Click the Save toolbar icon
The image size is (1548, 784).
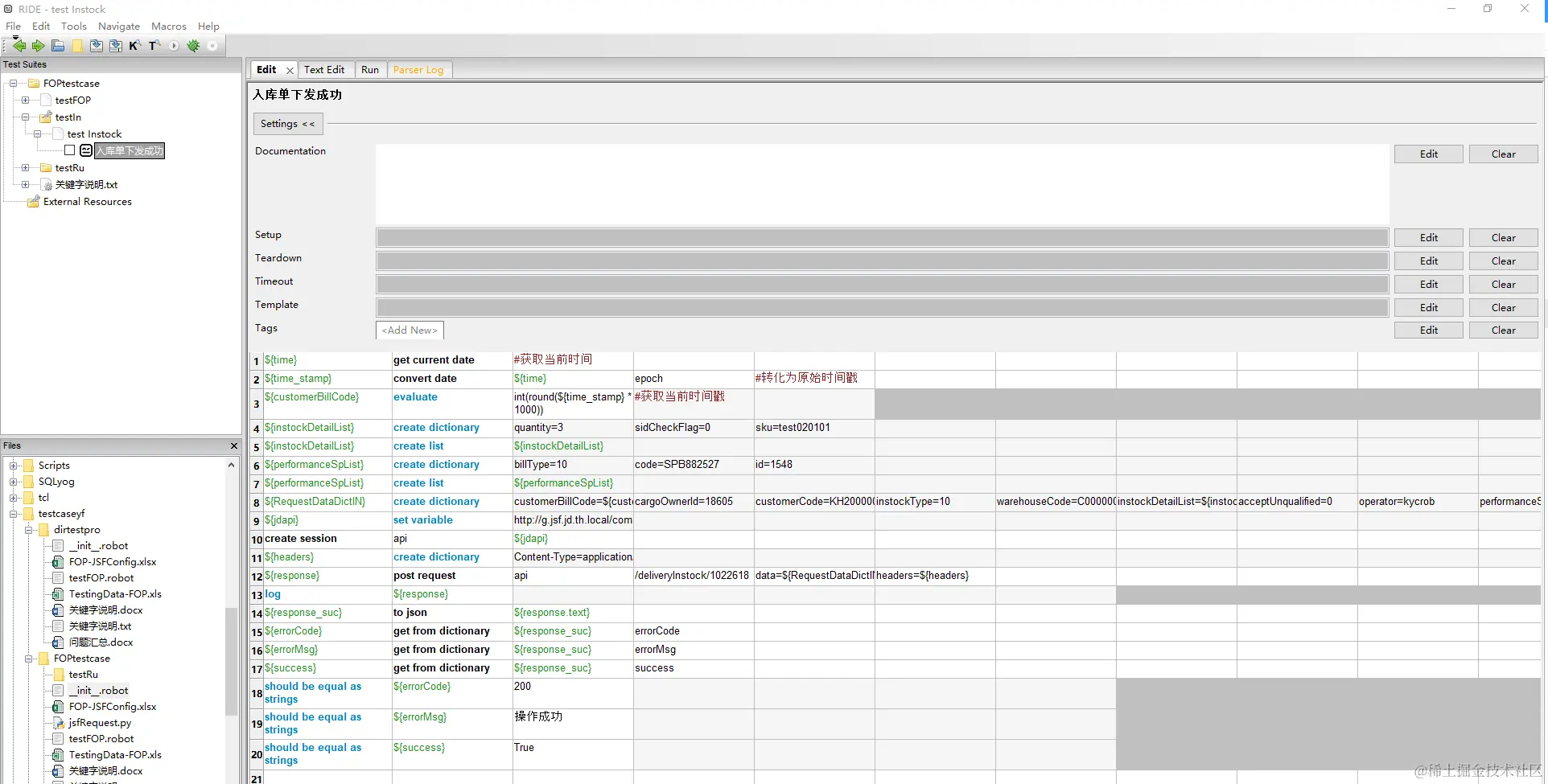(97, 46)
